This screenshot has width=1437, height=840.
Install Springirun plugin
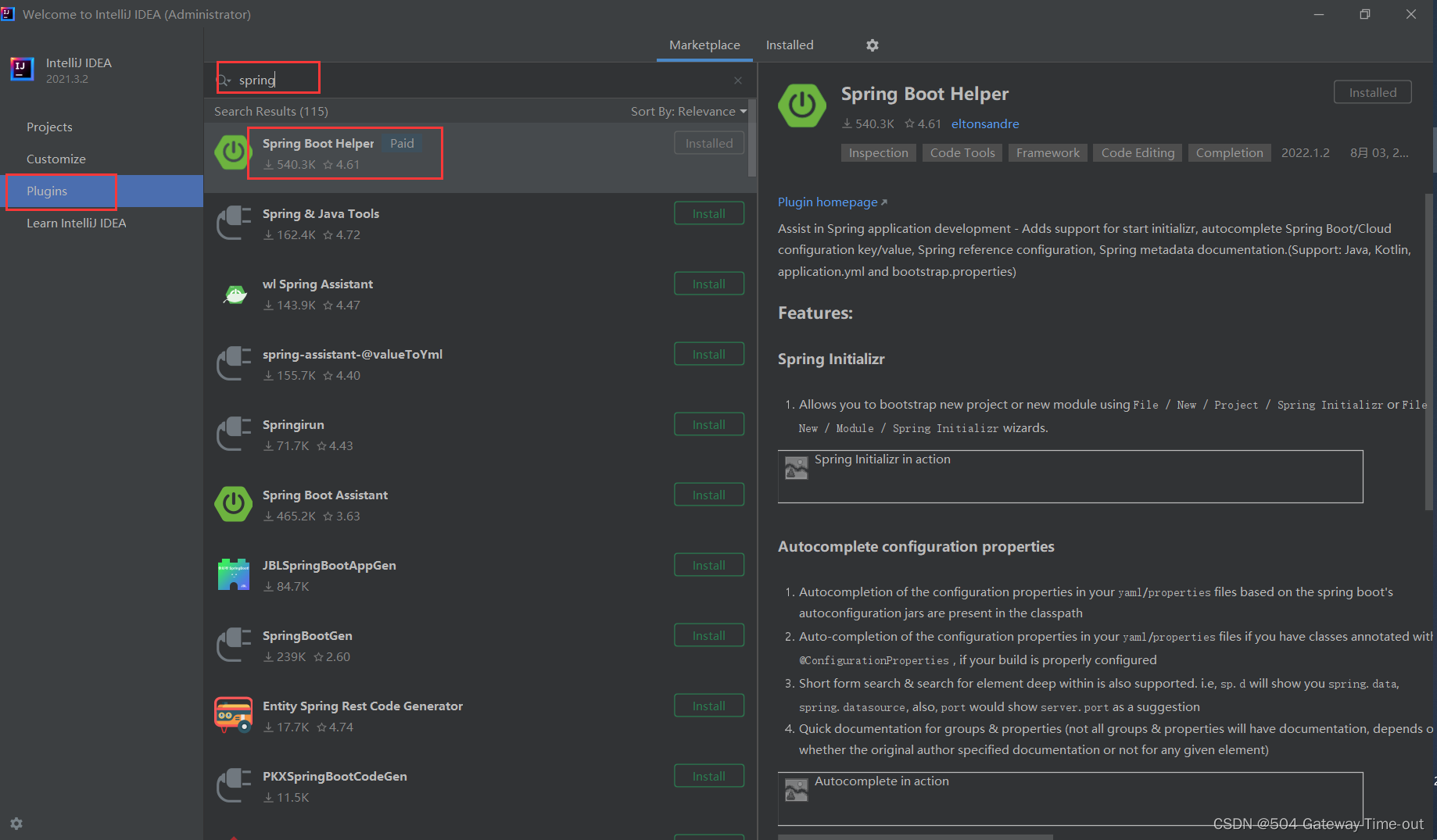click(x=709, y=425)
